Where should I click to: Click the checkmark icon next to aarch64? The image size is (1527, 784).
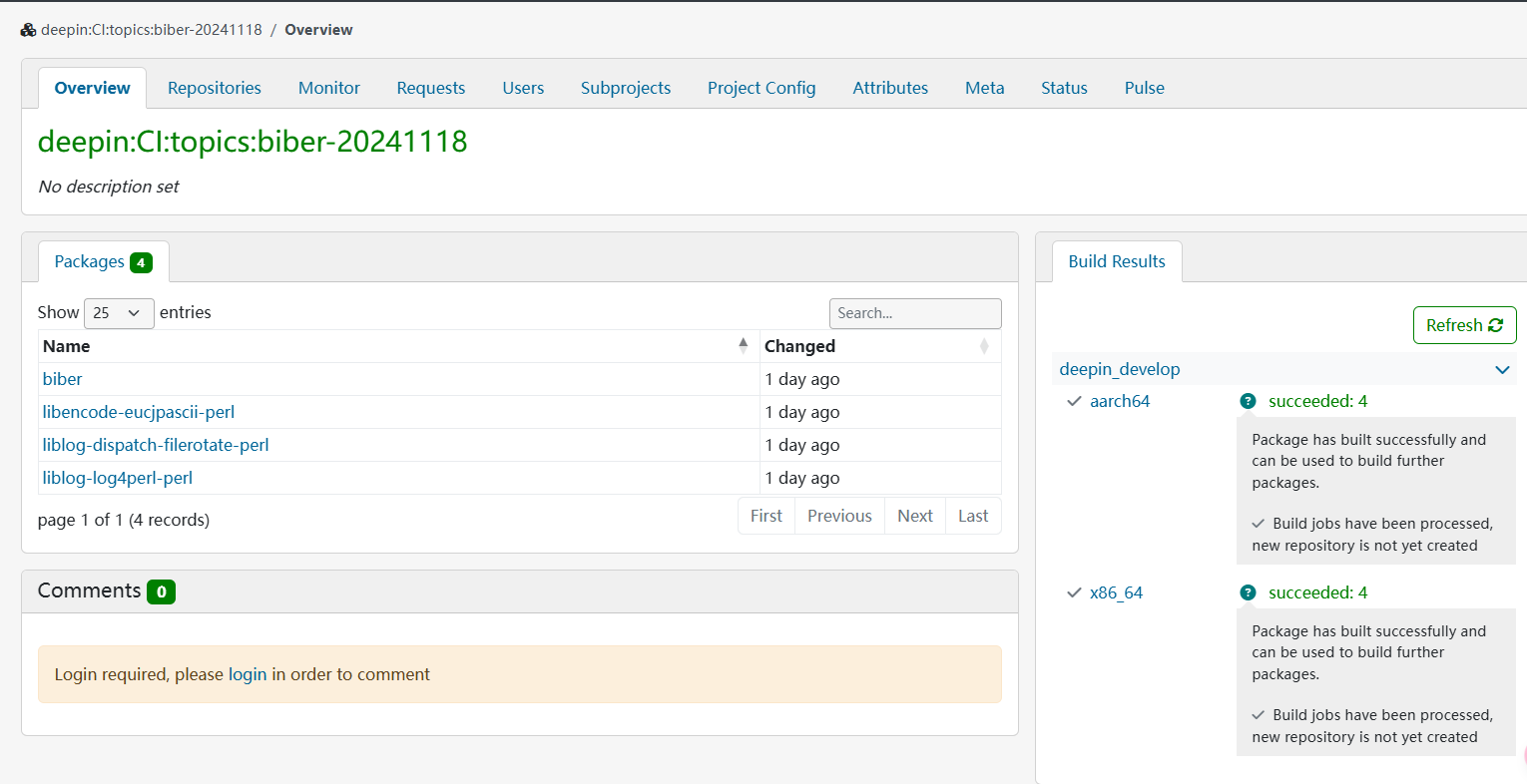[1074, 401]
